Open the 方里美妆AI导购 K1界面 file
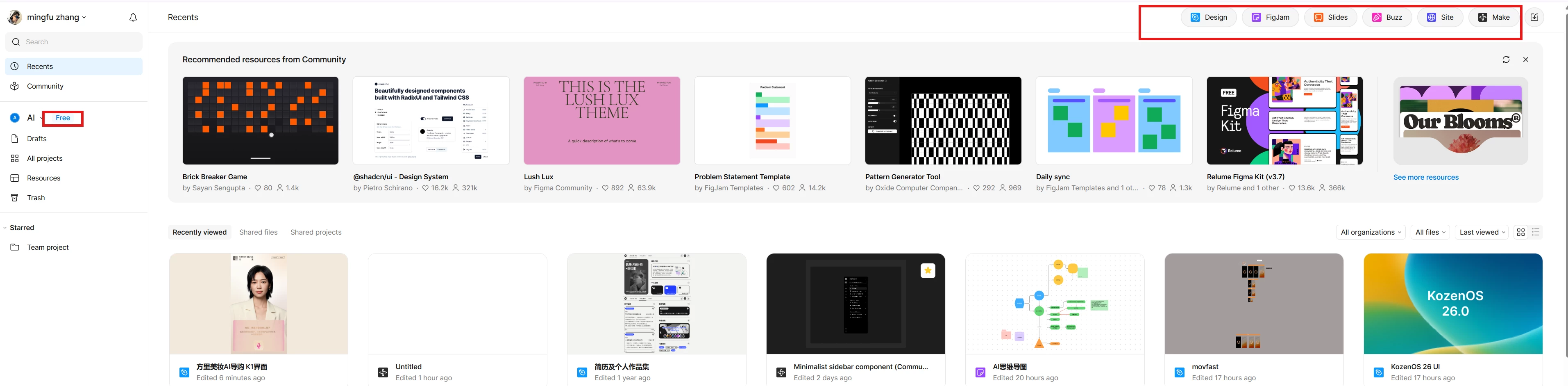 259,304
